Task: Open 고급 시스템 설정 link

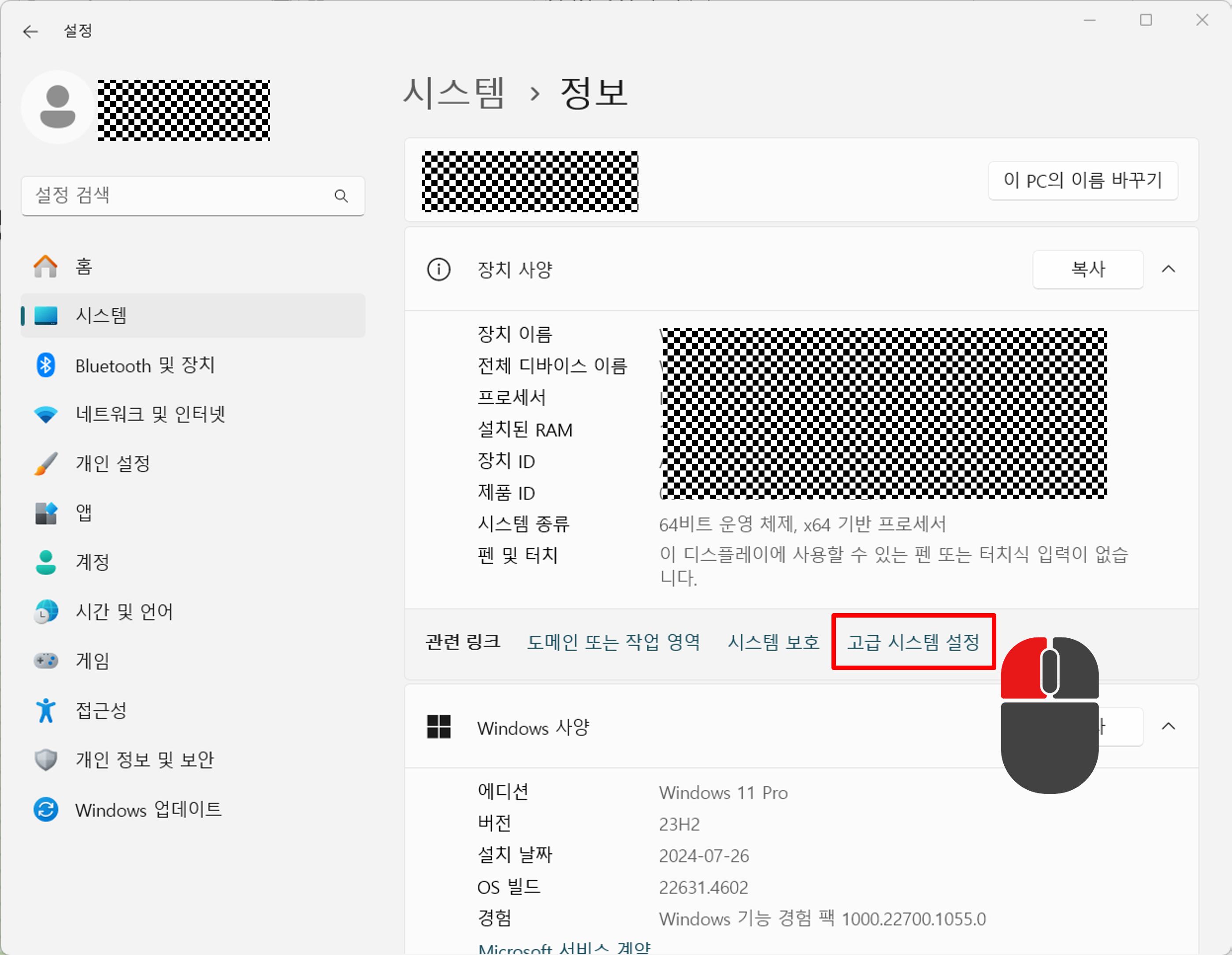Action: tap(913, 642)
